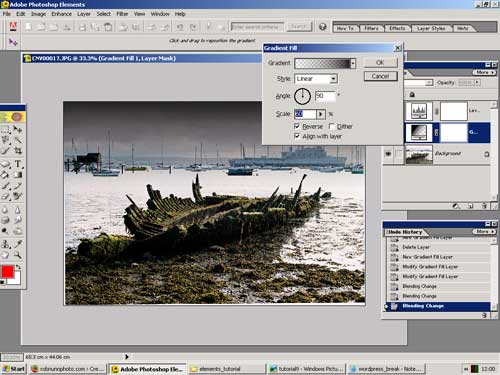This screenshot has width=500, height=375.
Task: Select the Brush tool
Action: tap(5, 186)
